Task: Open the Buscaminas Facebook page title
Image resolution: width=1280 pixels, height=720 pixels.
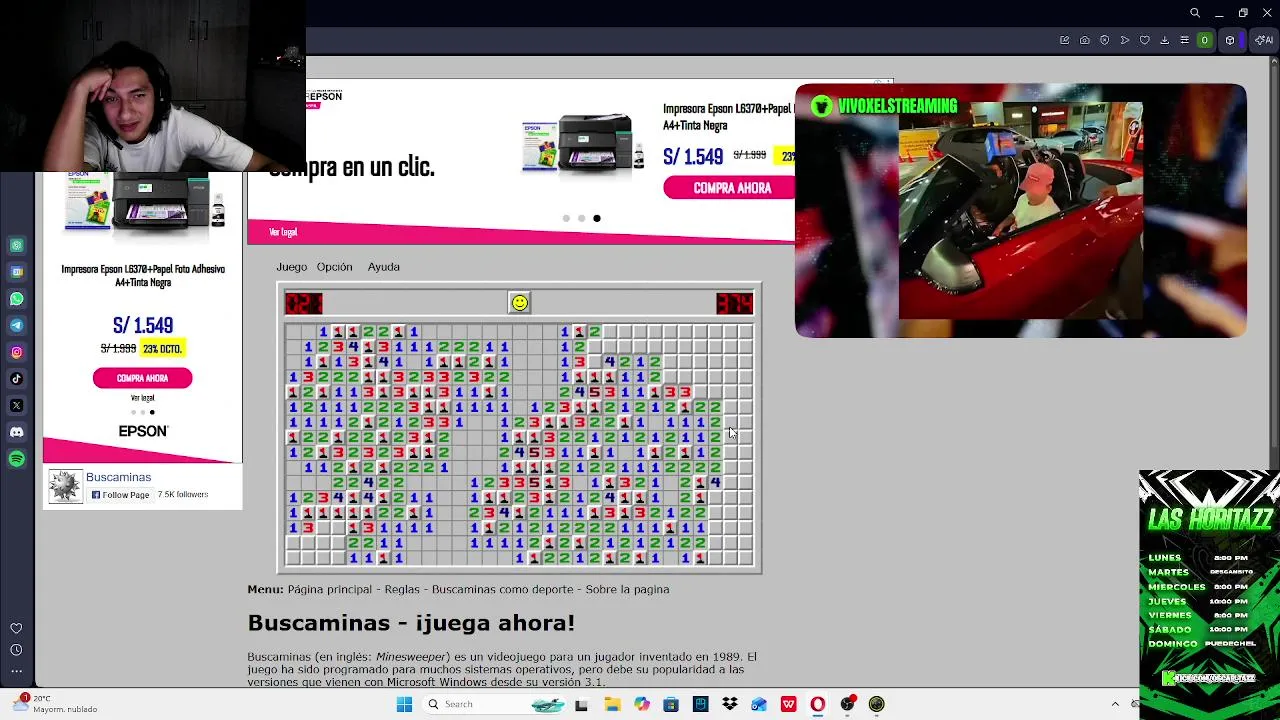Action: point(118,477)
